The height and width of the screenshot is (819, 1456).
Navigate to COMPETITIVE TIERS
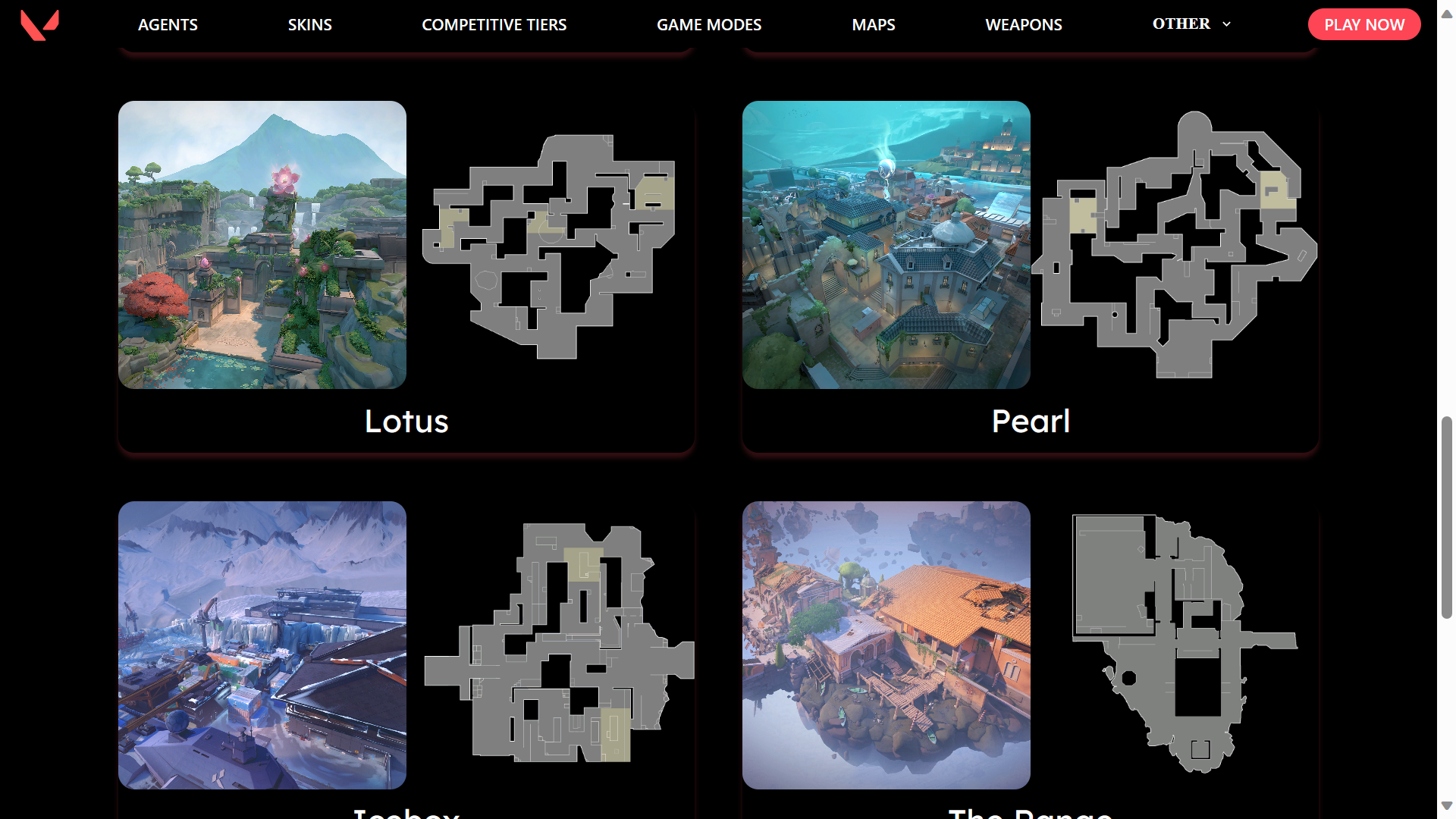pyautogui.click(x=494, y=24)
